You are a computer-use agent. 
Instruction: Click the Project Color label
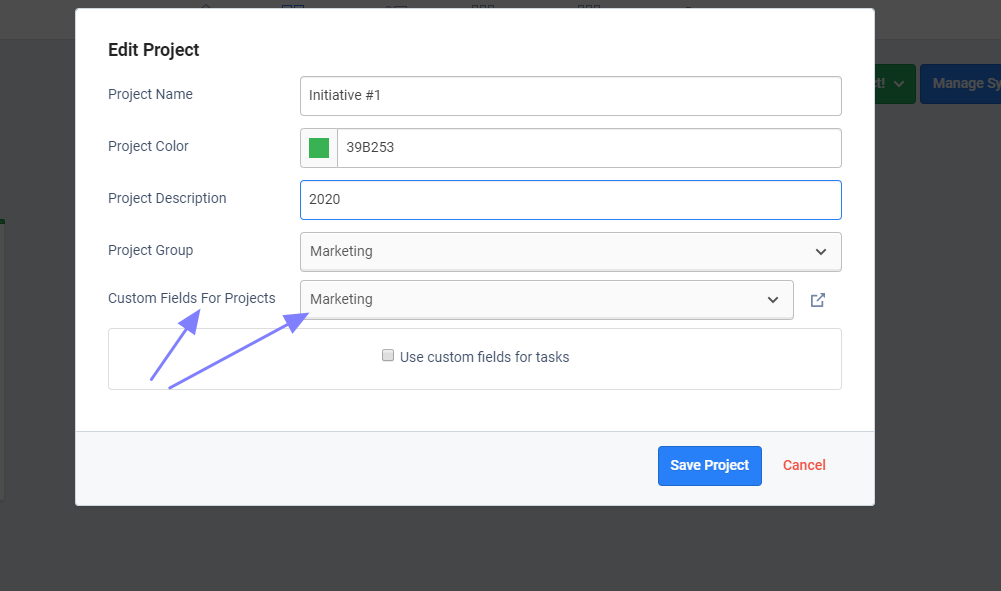point(148,147)
